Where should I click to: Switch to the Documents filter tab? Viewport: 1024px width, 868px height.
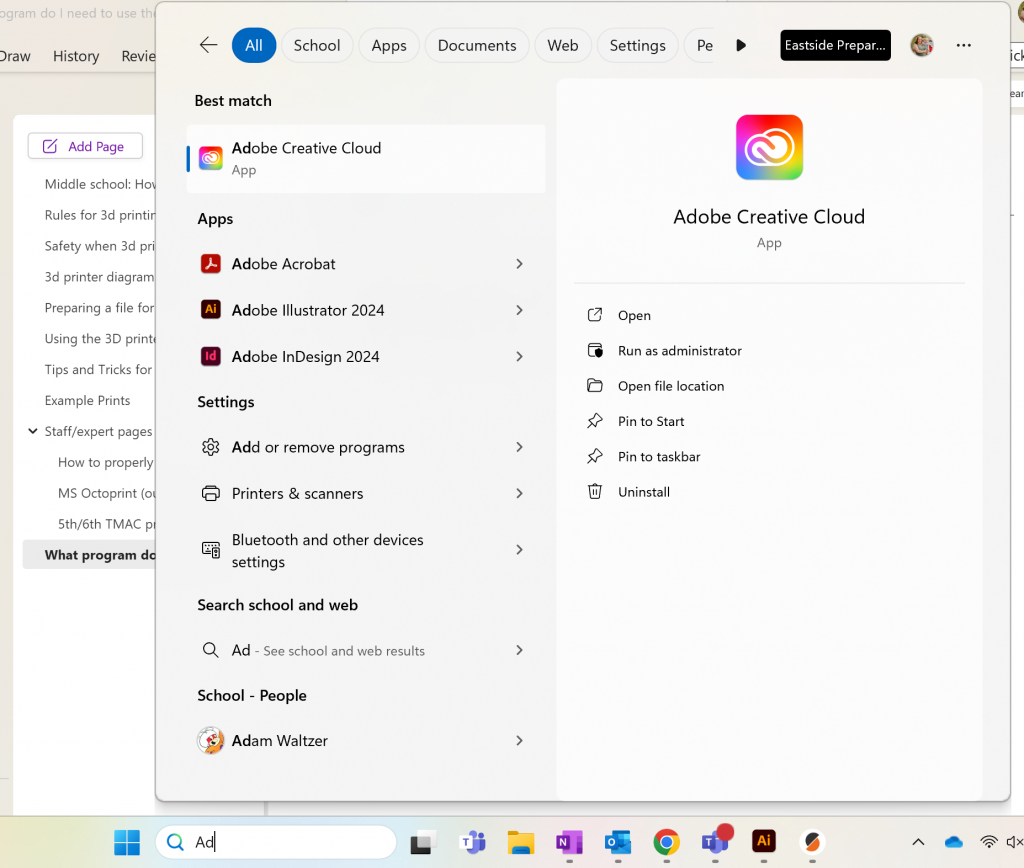pos(477,45)
